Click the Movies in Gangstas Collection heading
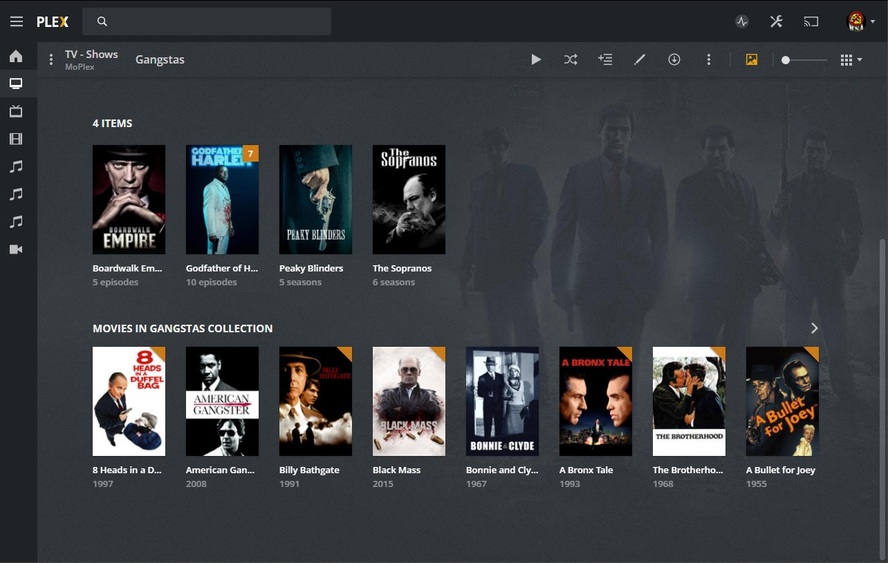 click(182, 329)
